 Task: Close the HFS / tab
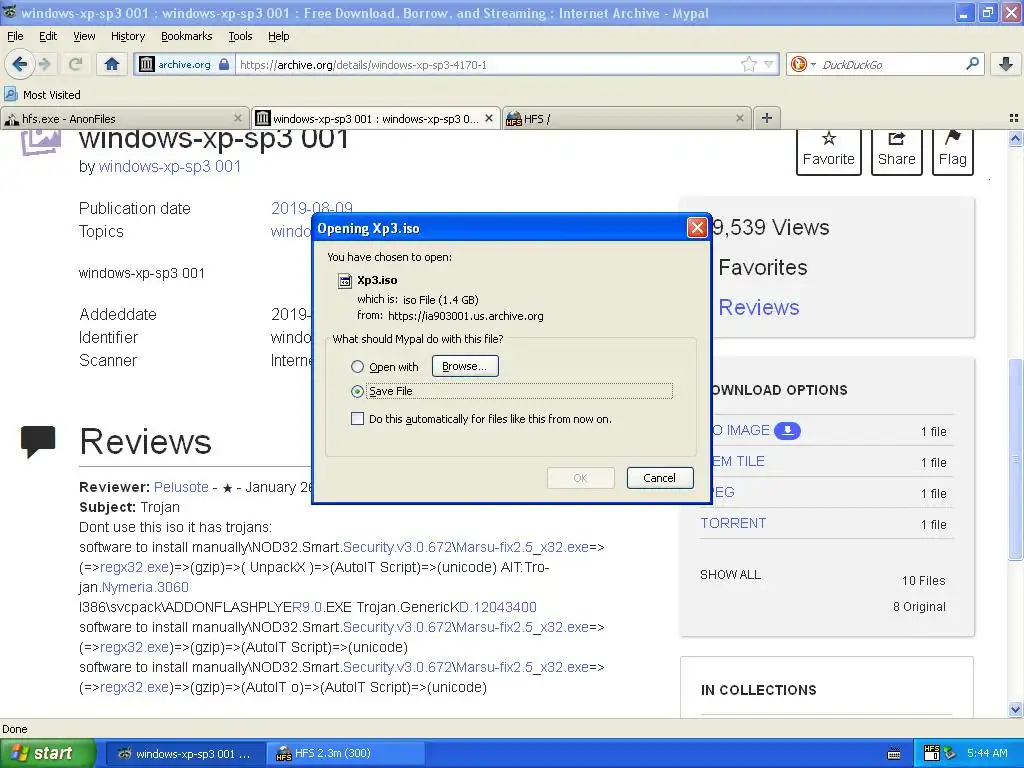pos(739,118)
